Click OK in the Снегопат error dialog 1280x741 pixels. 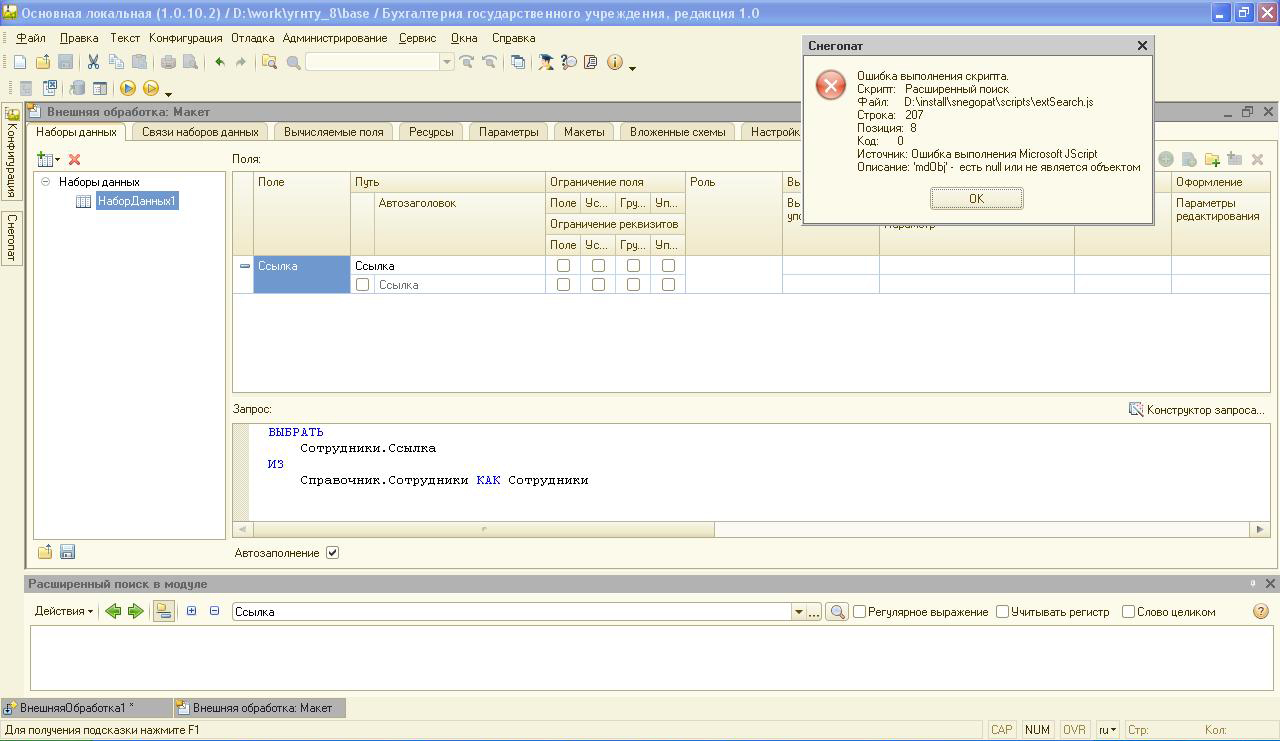pos(976,198)
